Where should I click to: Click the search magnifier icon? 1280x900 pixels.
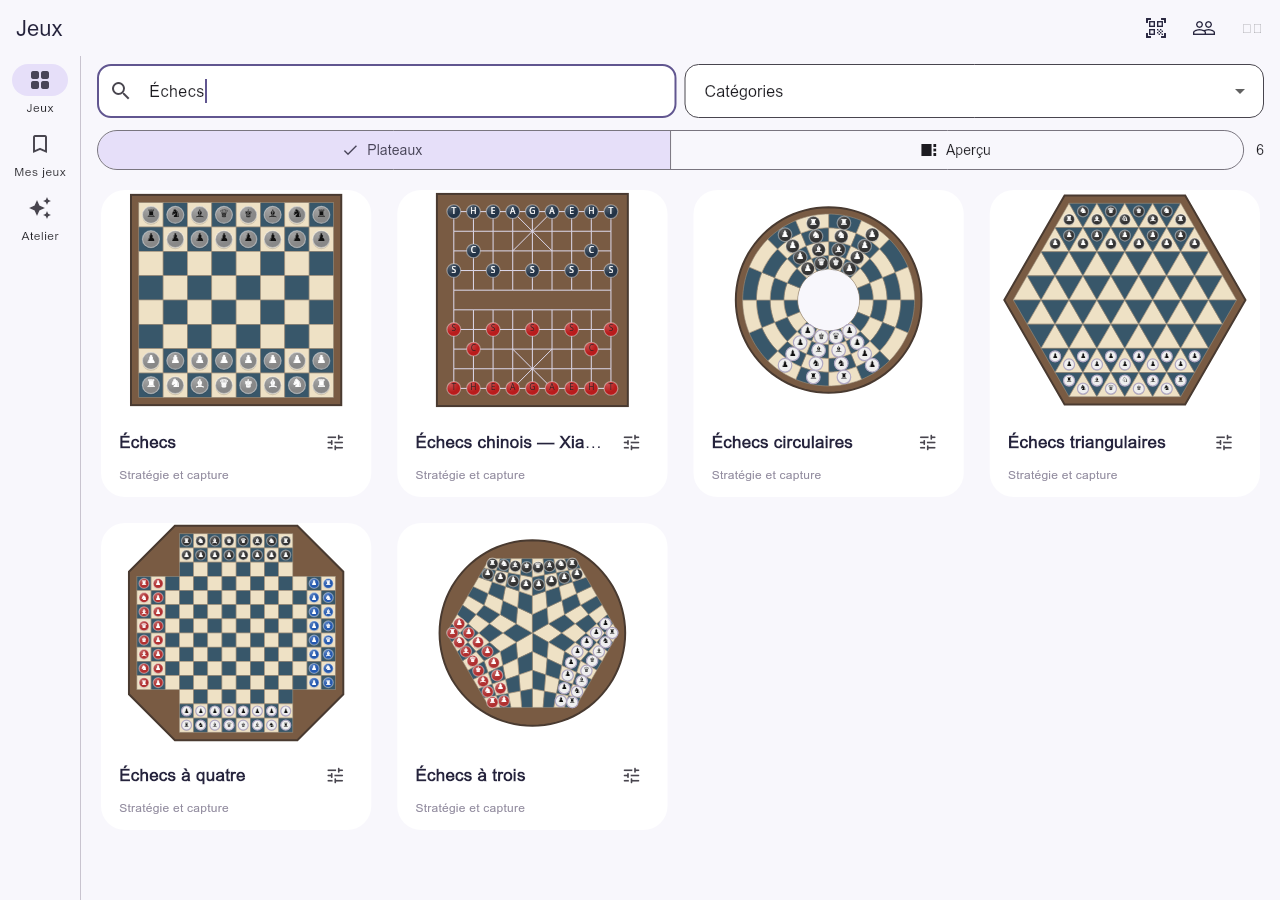[121, 91]
